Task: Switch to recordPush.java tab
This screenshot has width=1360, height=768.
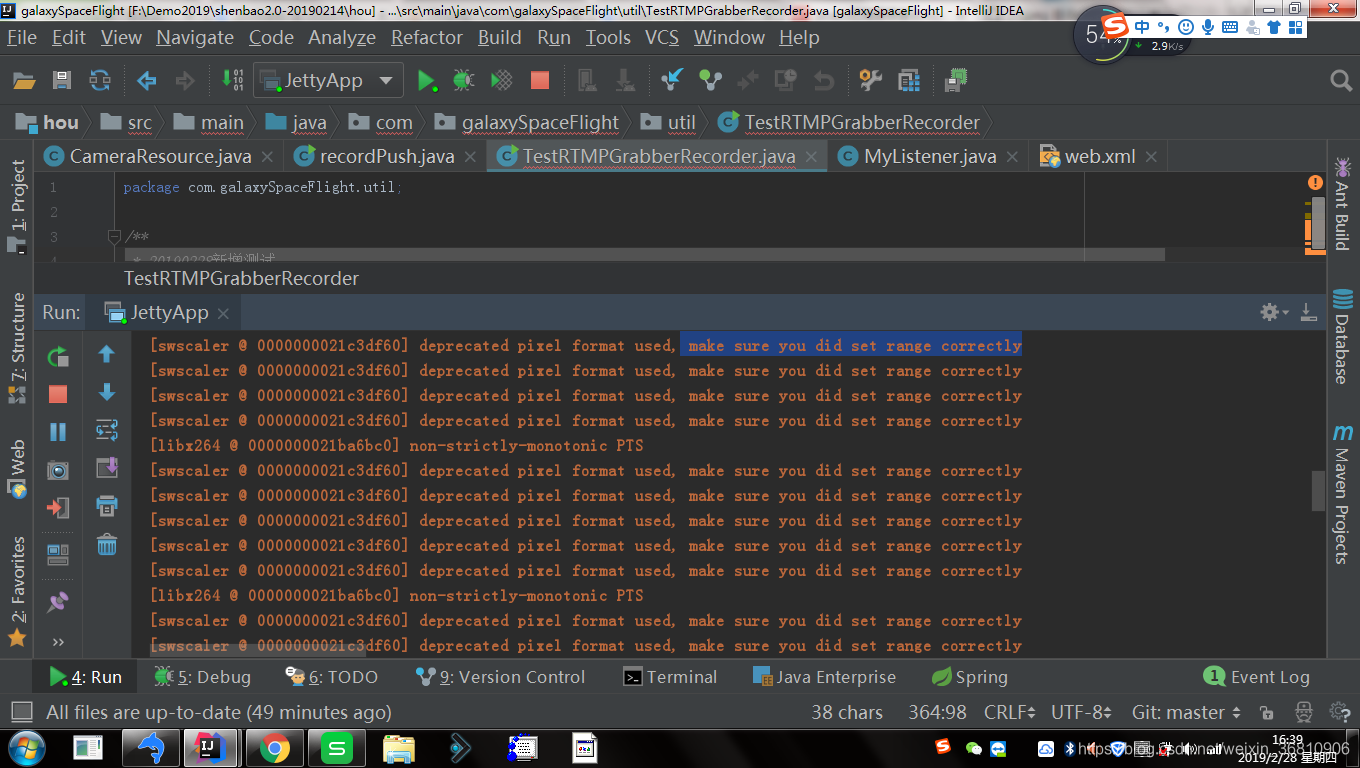Action: pos(387,156)
